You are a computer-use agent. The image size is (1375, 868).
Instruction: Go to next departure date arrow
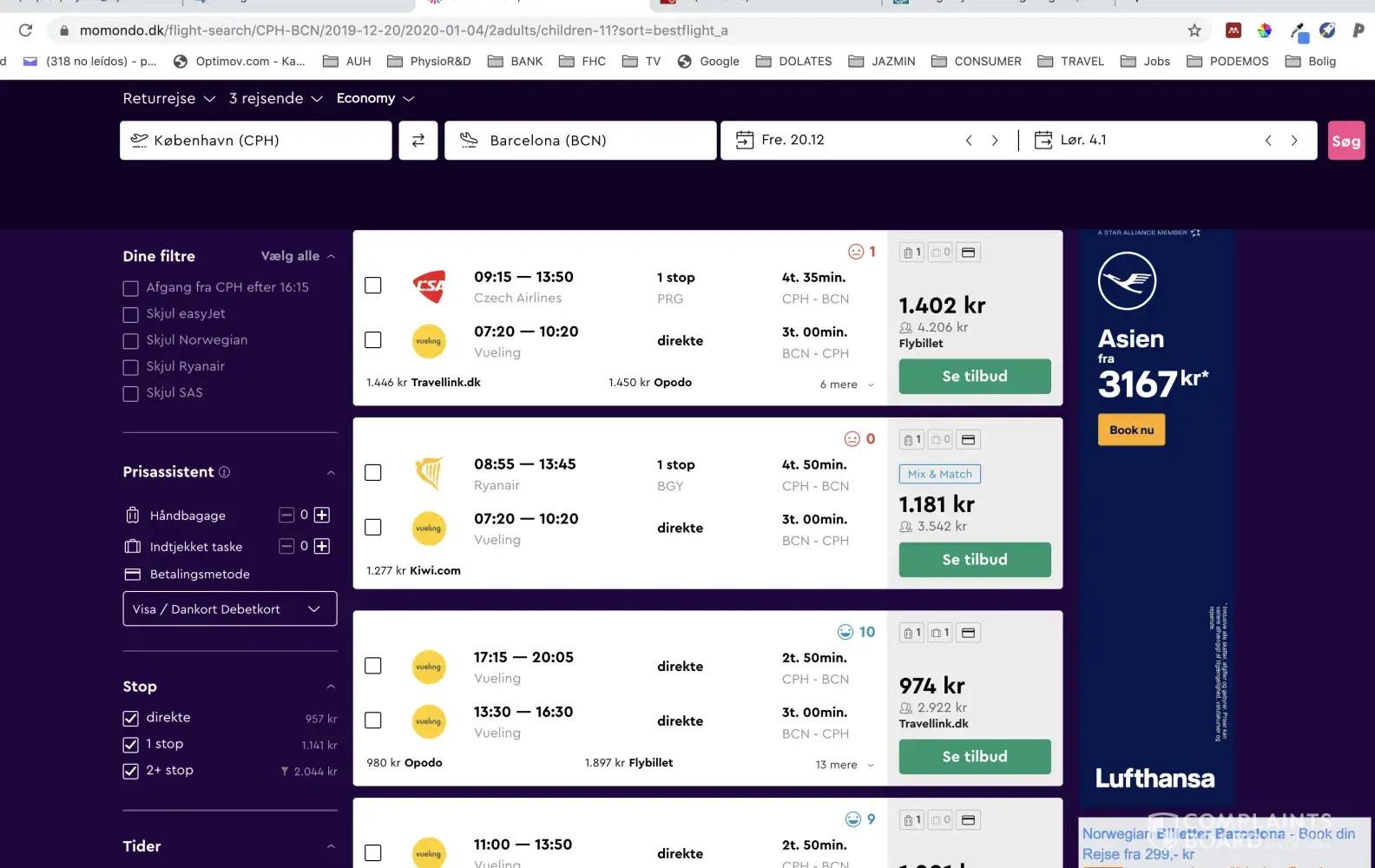[x=995, y=141]
